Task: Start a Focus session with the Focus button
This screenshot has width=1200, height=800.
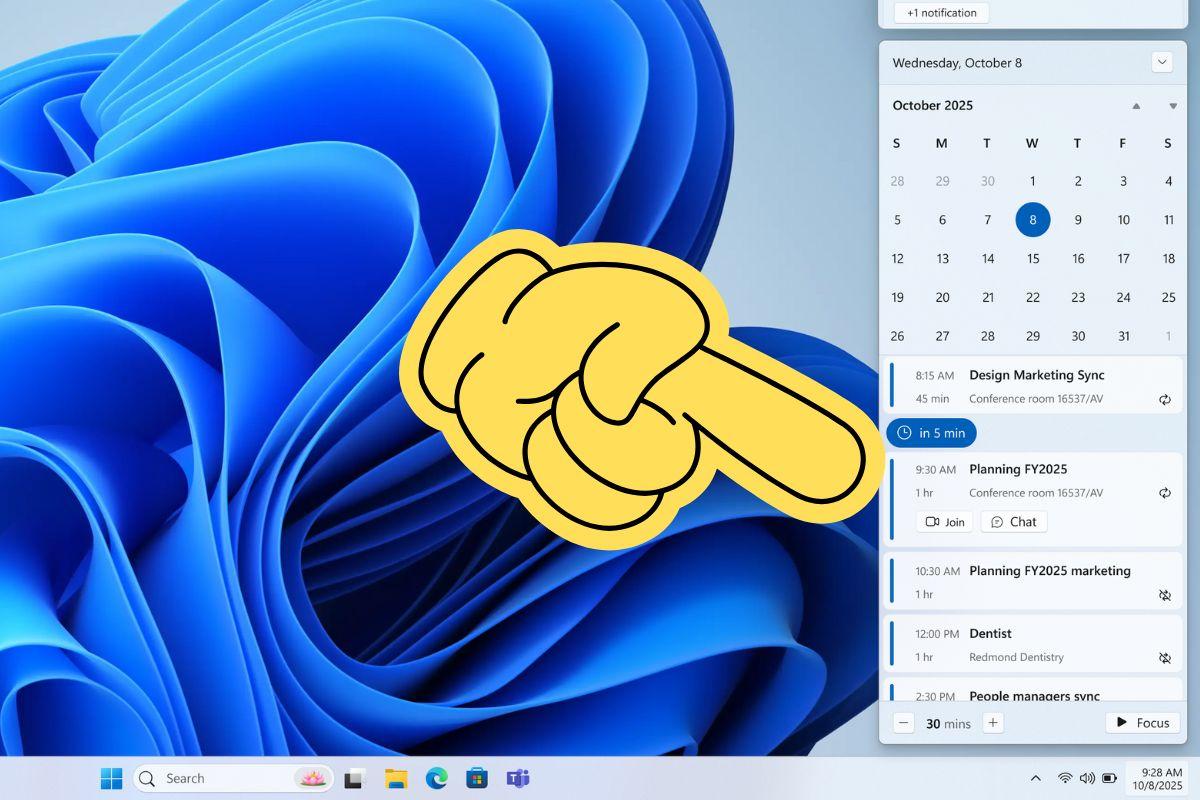Action: 1142,722
